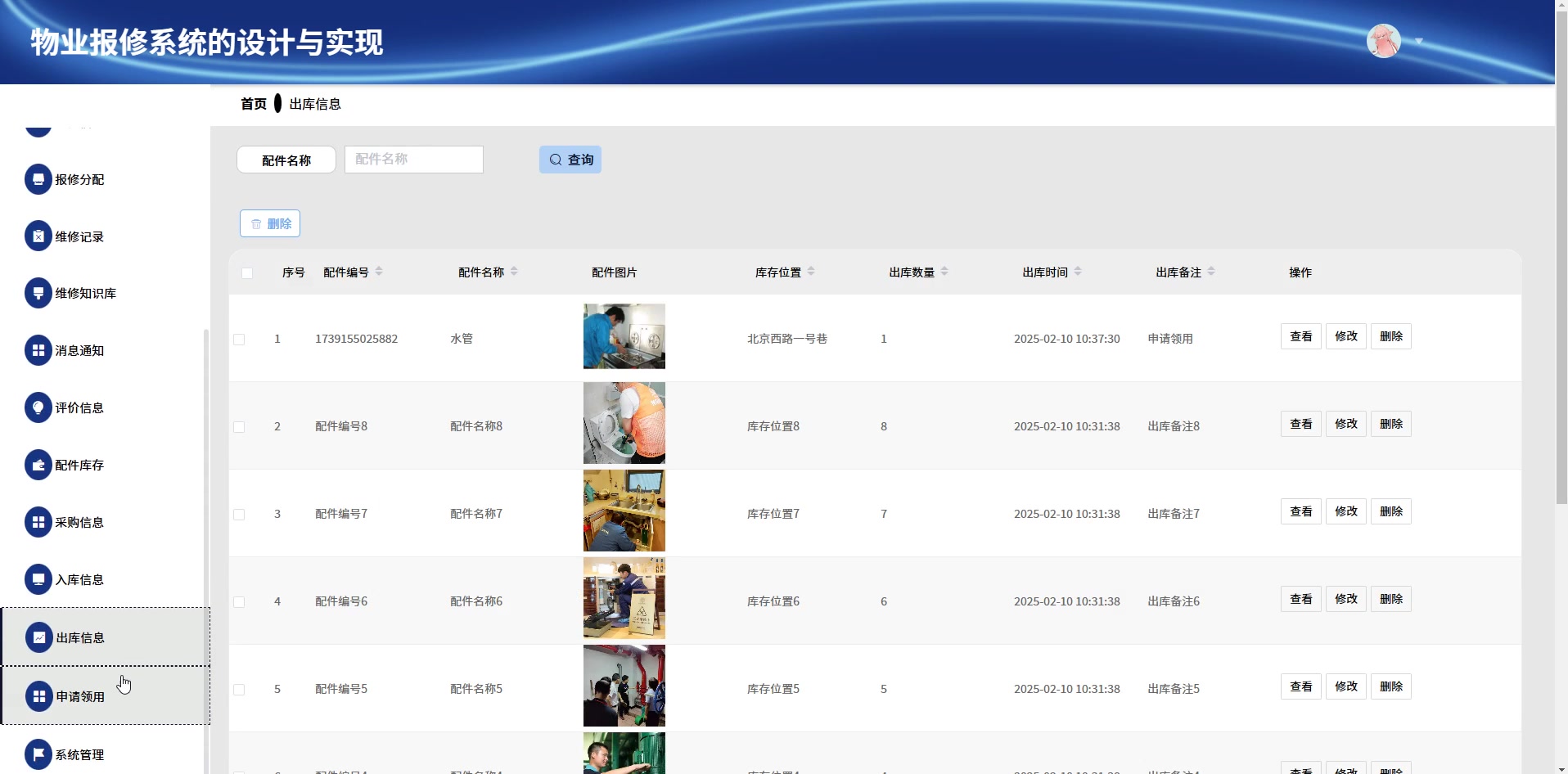Select 申请领用 in the sidebar
1568x774 pixels.
[106, 696]
